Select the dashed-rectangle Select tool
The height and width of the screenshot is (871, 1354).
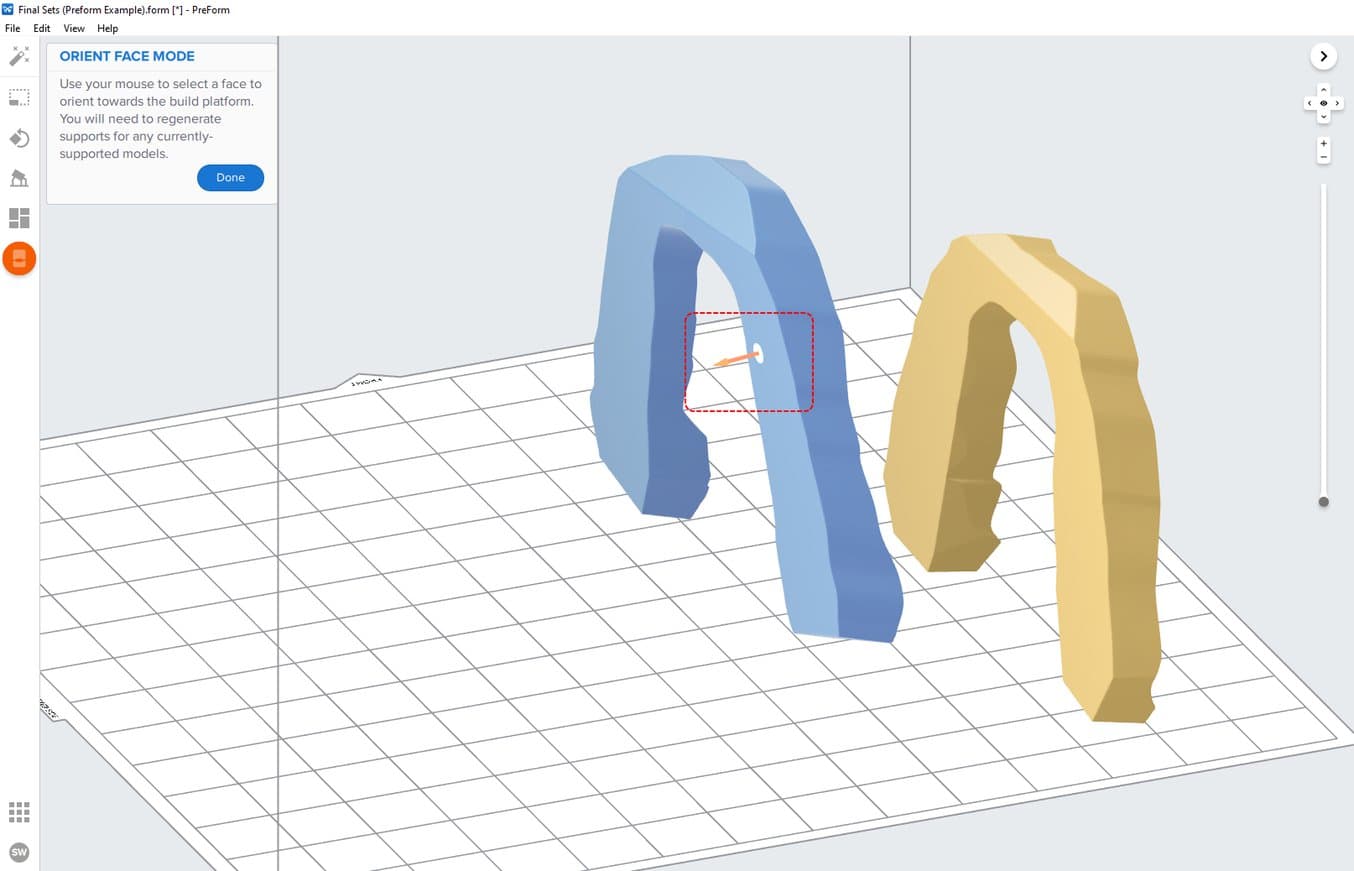pyautogui.click(x=19, y=97)
